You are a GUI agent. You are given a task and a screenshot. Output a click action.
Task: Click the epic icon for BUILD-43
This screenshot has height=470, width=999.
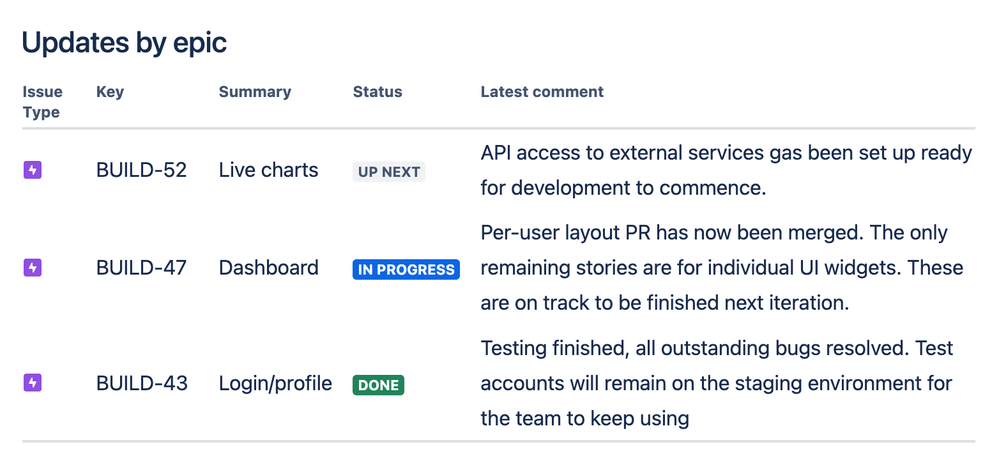tap(33, 383)
